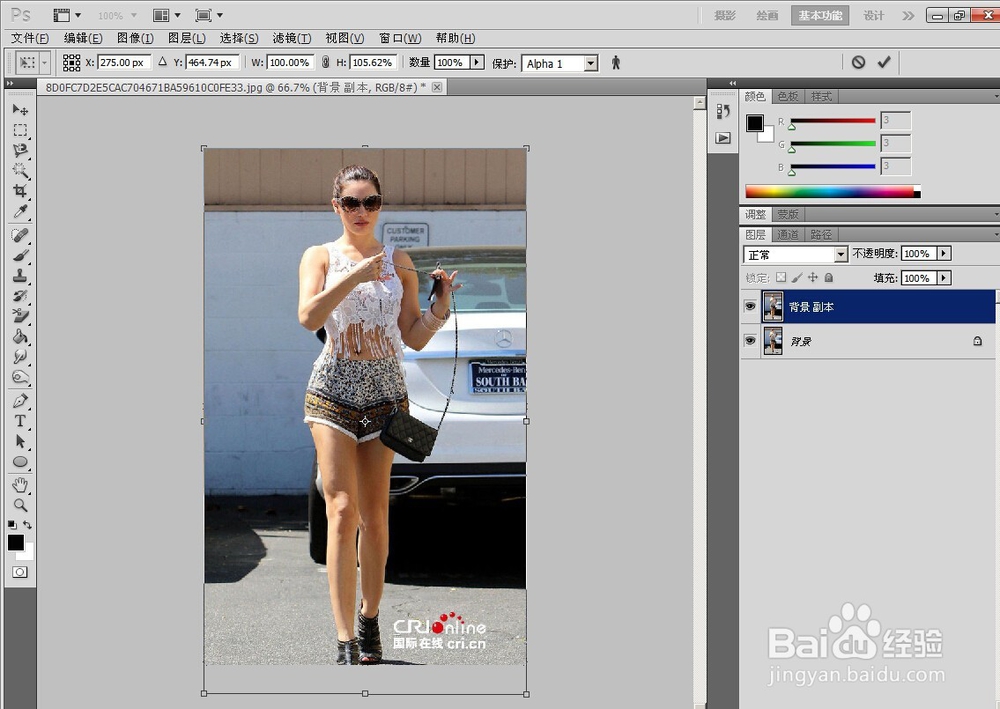Select the Hand tool

tap(20, 485)
